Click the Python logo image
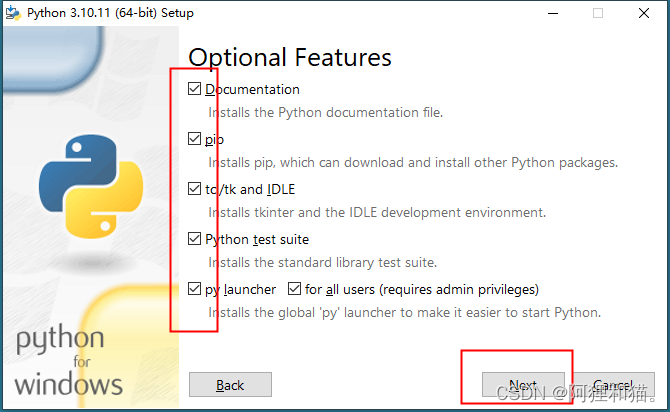 (x=91, y=186)
